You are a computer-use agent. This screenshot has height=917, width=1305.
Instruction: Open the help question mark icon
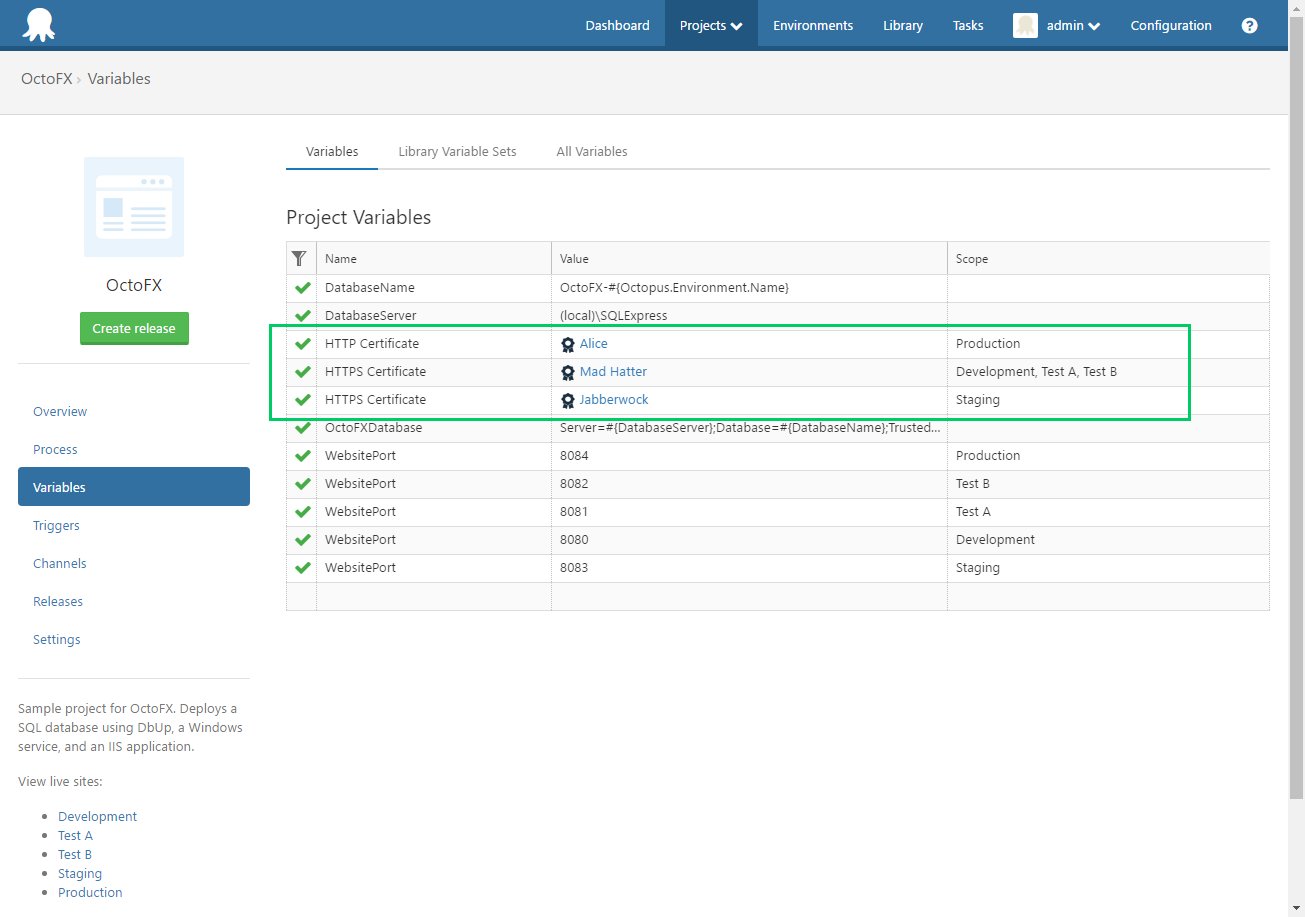click(x=1249, y=25)
